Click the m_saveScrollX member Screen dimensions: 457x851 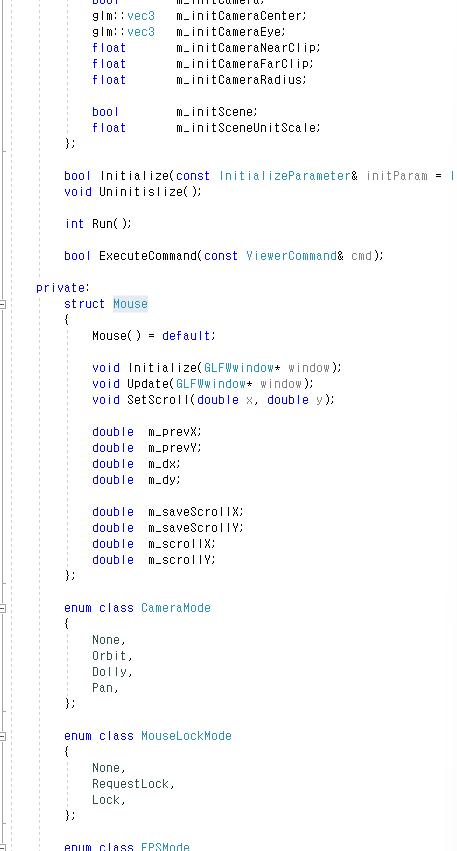point(194,512)
